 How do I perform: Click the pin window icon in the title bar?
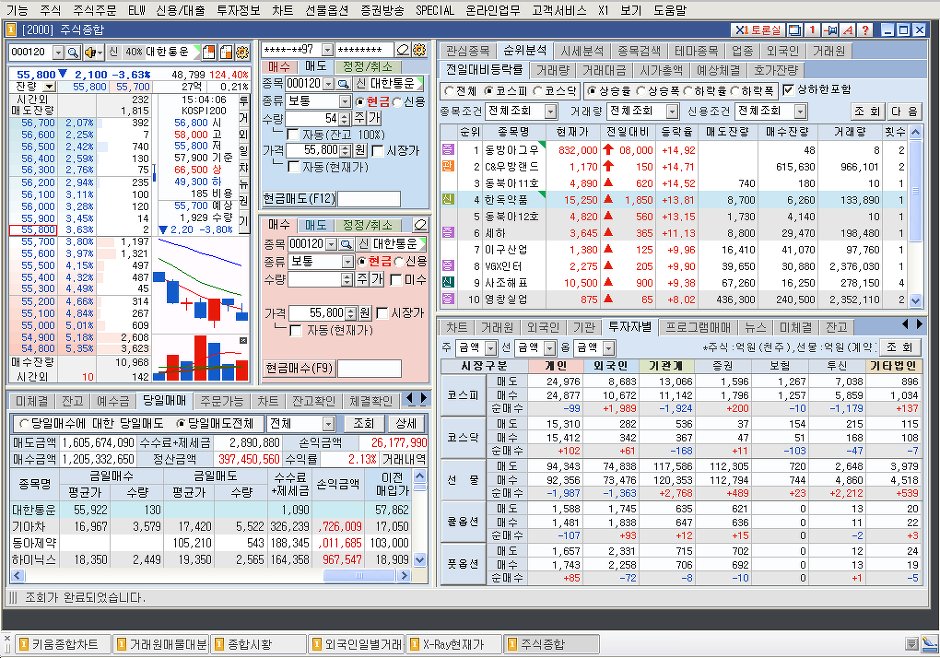click(x=830, y=30)
